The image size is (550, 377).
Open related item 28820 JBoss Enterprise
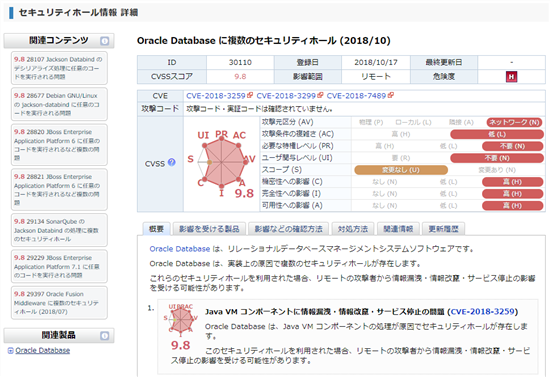(x=59, y=144)
